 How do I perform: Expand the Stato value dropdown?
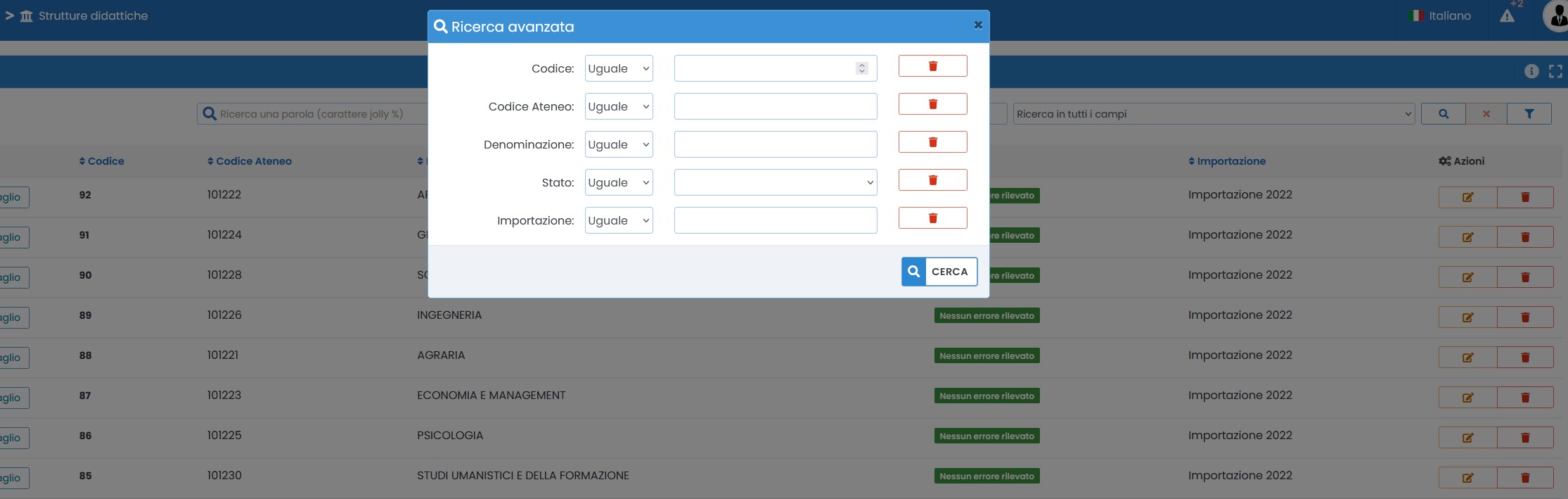pos(775,183)
